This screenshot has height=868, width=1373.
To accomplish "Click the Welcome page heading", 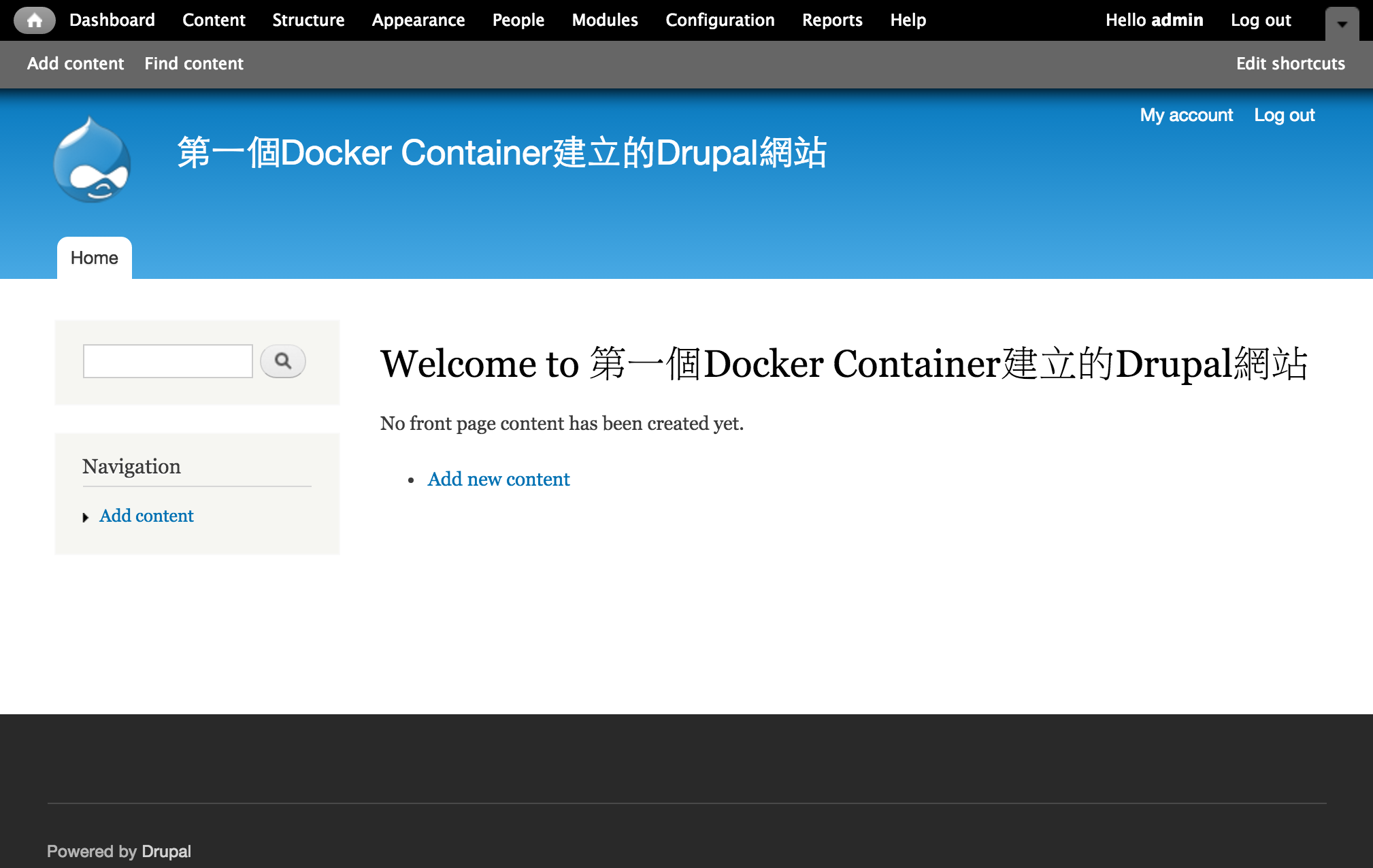I will pyautogui.click(x=844, y=363).
